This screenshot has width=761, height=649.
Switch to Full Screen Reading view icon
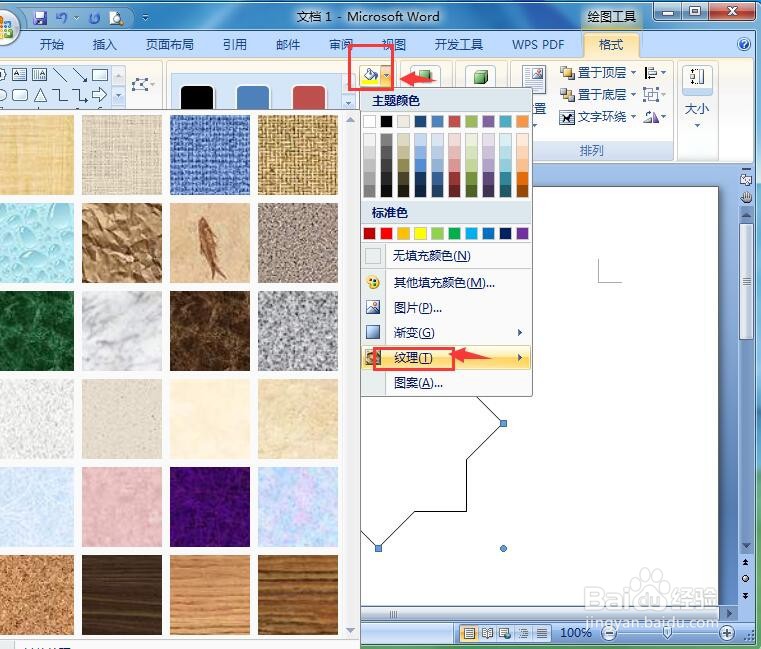tap(487, 633)
